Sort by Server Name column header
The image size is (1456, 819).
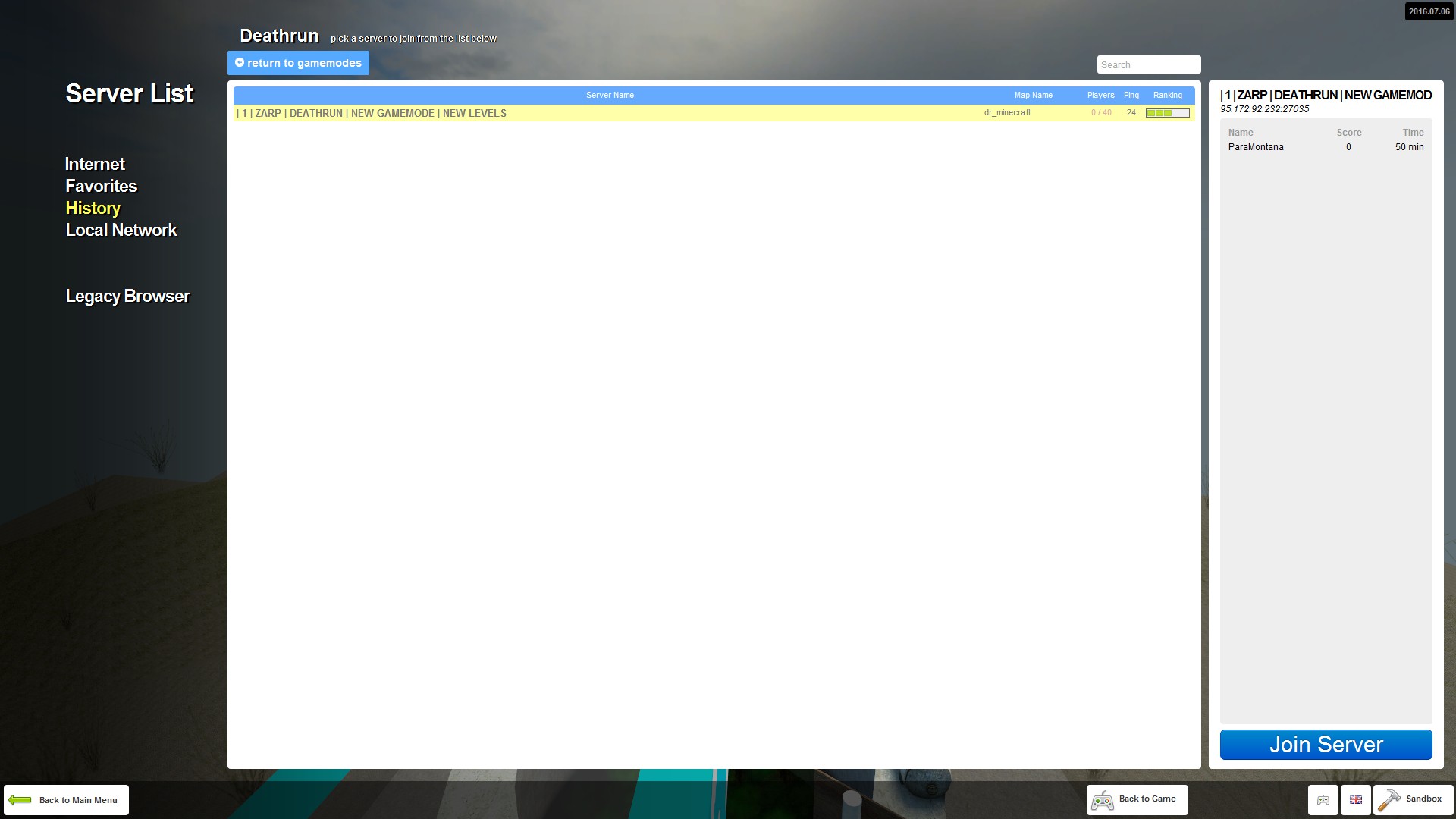610,95
